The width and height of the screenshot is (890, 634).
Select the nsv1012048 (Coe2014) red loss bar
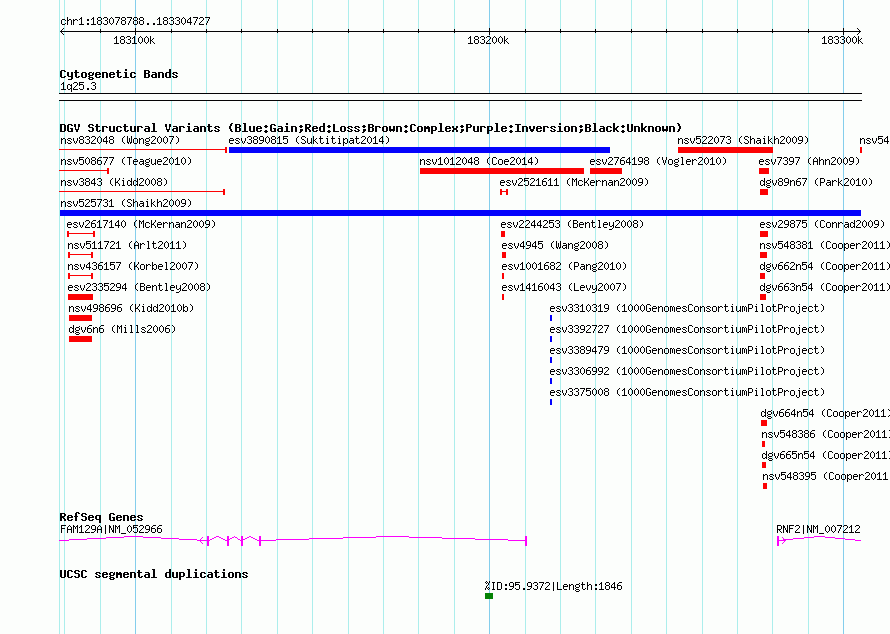click(502, 171)
